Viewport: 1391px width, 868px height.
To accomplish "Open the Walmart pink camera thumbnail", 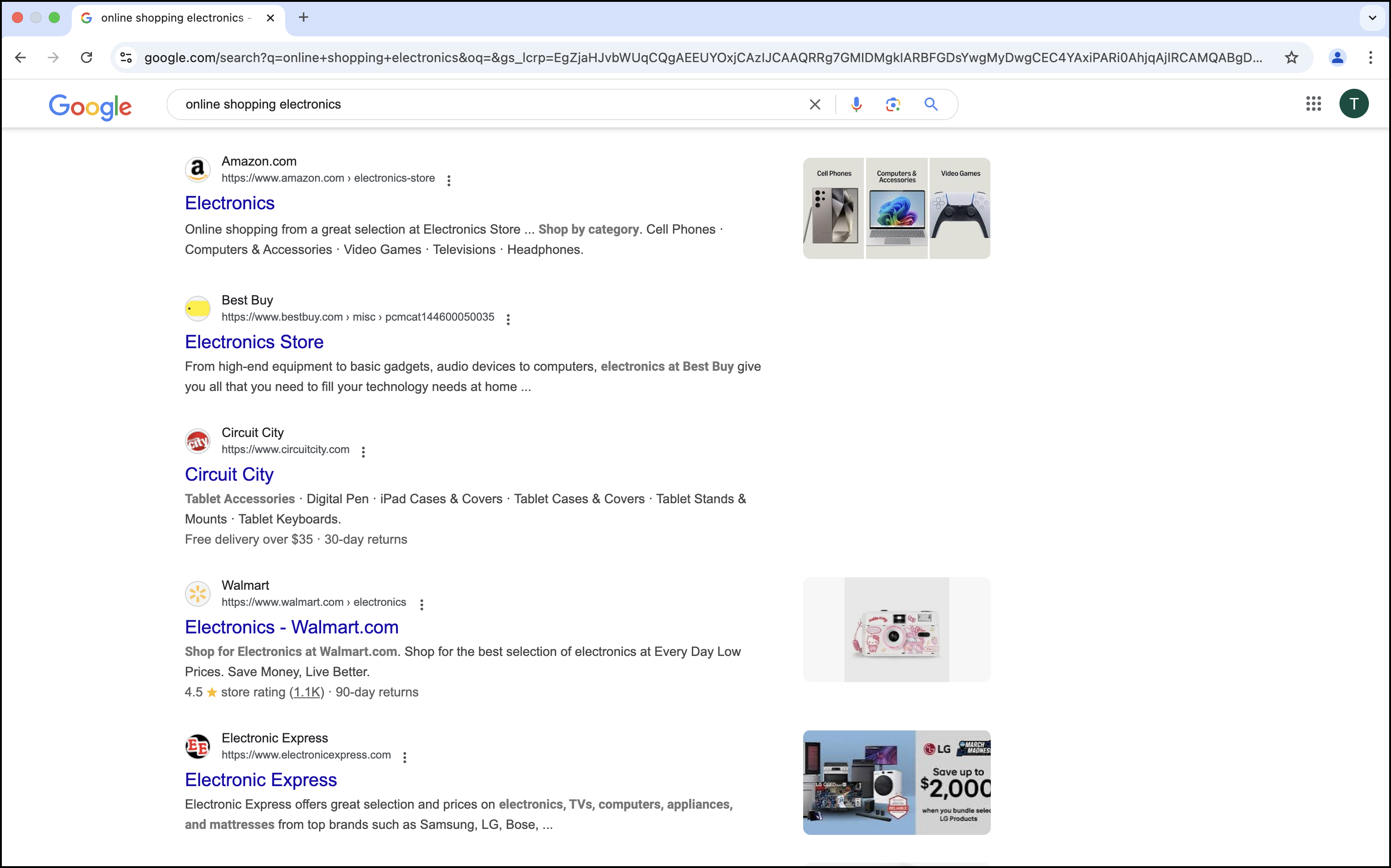I will (x=896, y=630).
